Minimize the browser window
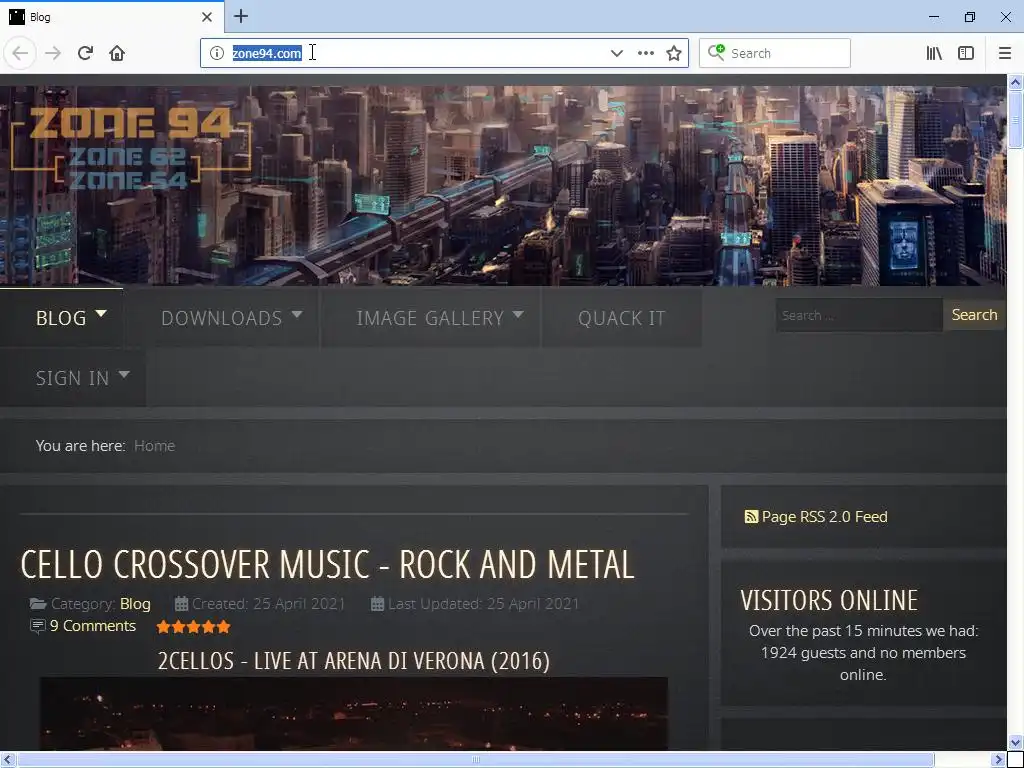 pyautogui.click(x=934, y=17)
